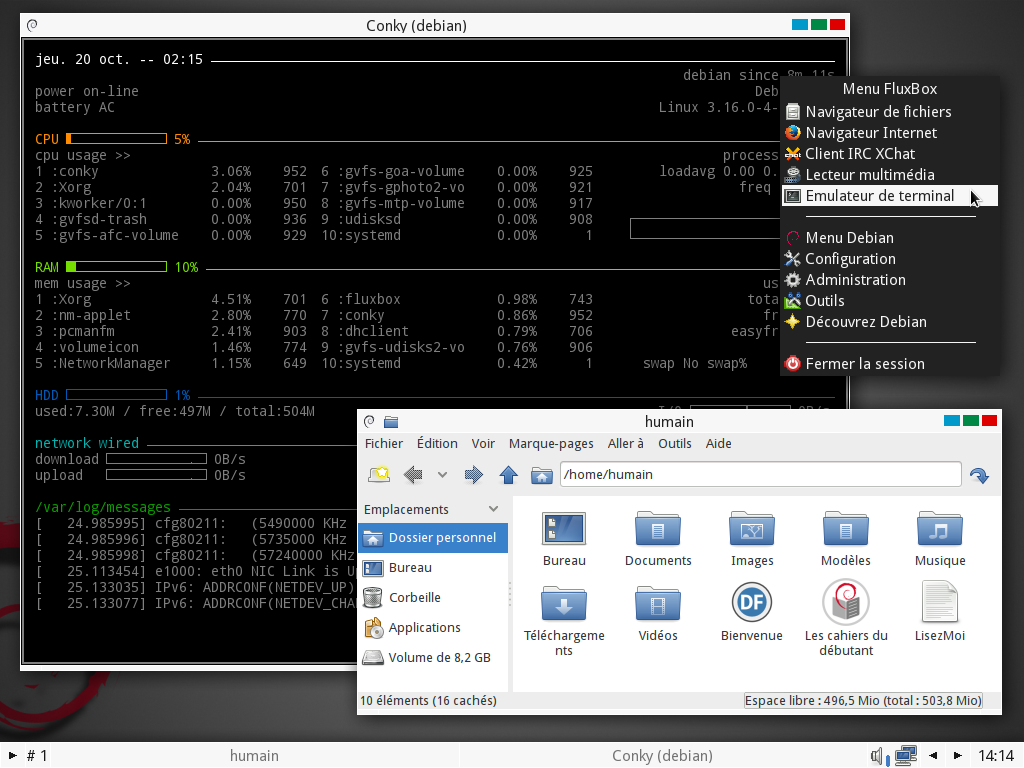Open the Outils menu in file manager

674,444
